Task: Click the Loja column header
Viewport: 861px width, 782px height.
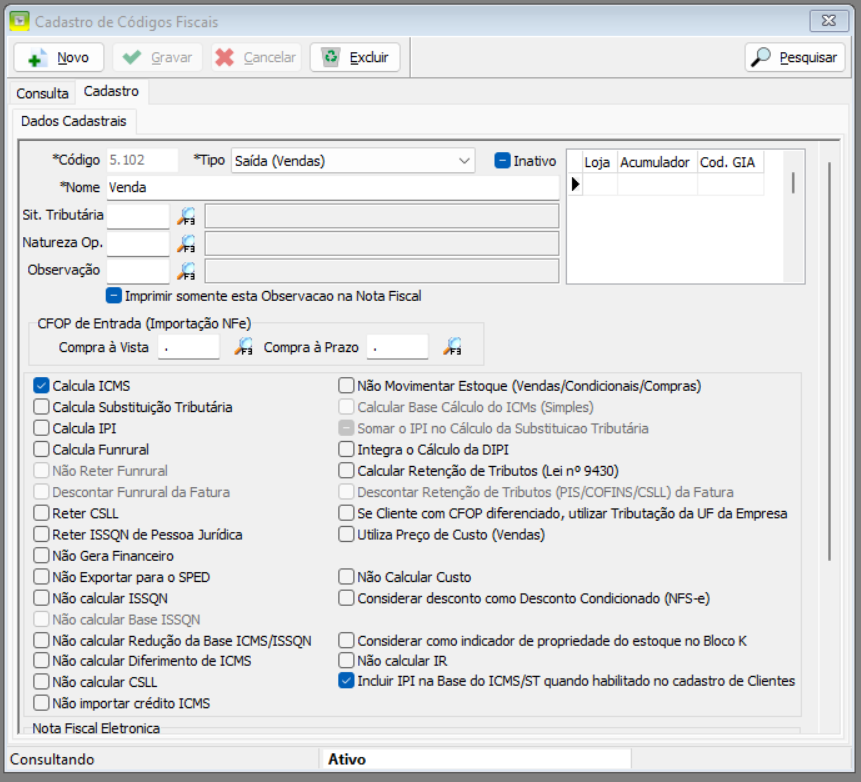Action: (597, 163)
